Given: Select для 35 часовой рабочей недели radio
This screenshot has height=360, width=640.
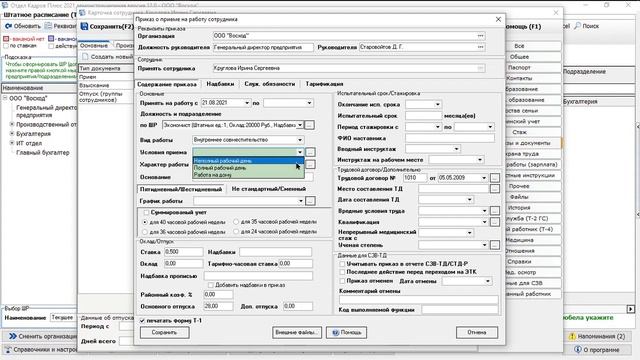Looking at the screenshot, I should click(x=236, y=222).
